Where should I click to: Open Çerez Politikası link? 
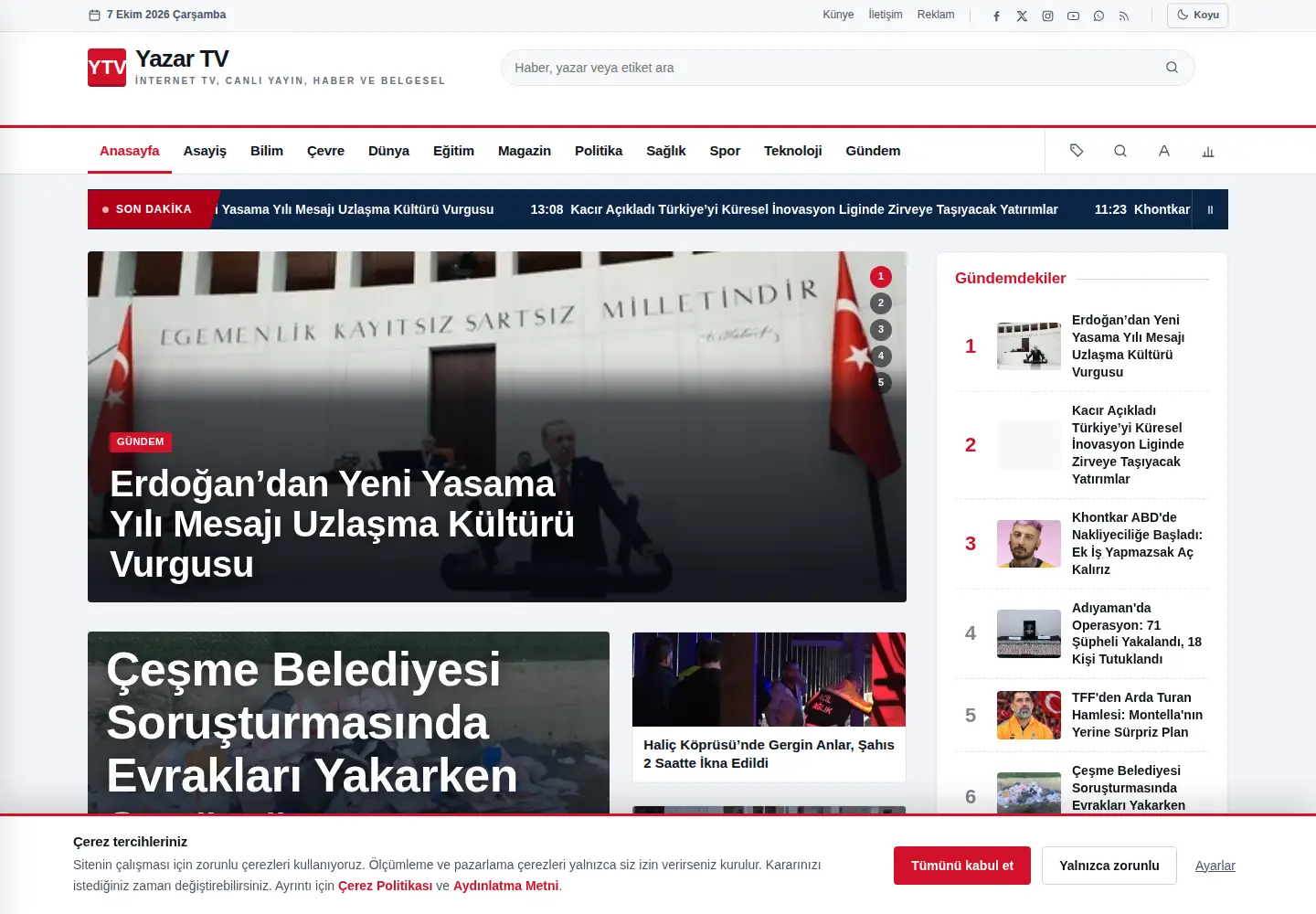[x=385, y=886]
